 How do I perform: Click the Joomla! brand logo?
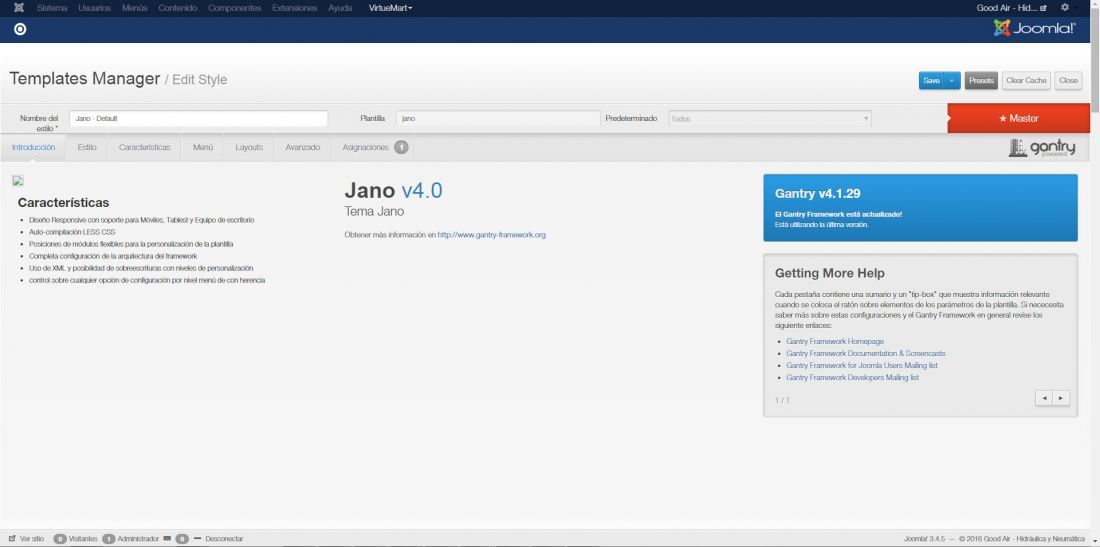pos(1035,28)
